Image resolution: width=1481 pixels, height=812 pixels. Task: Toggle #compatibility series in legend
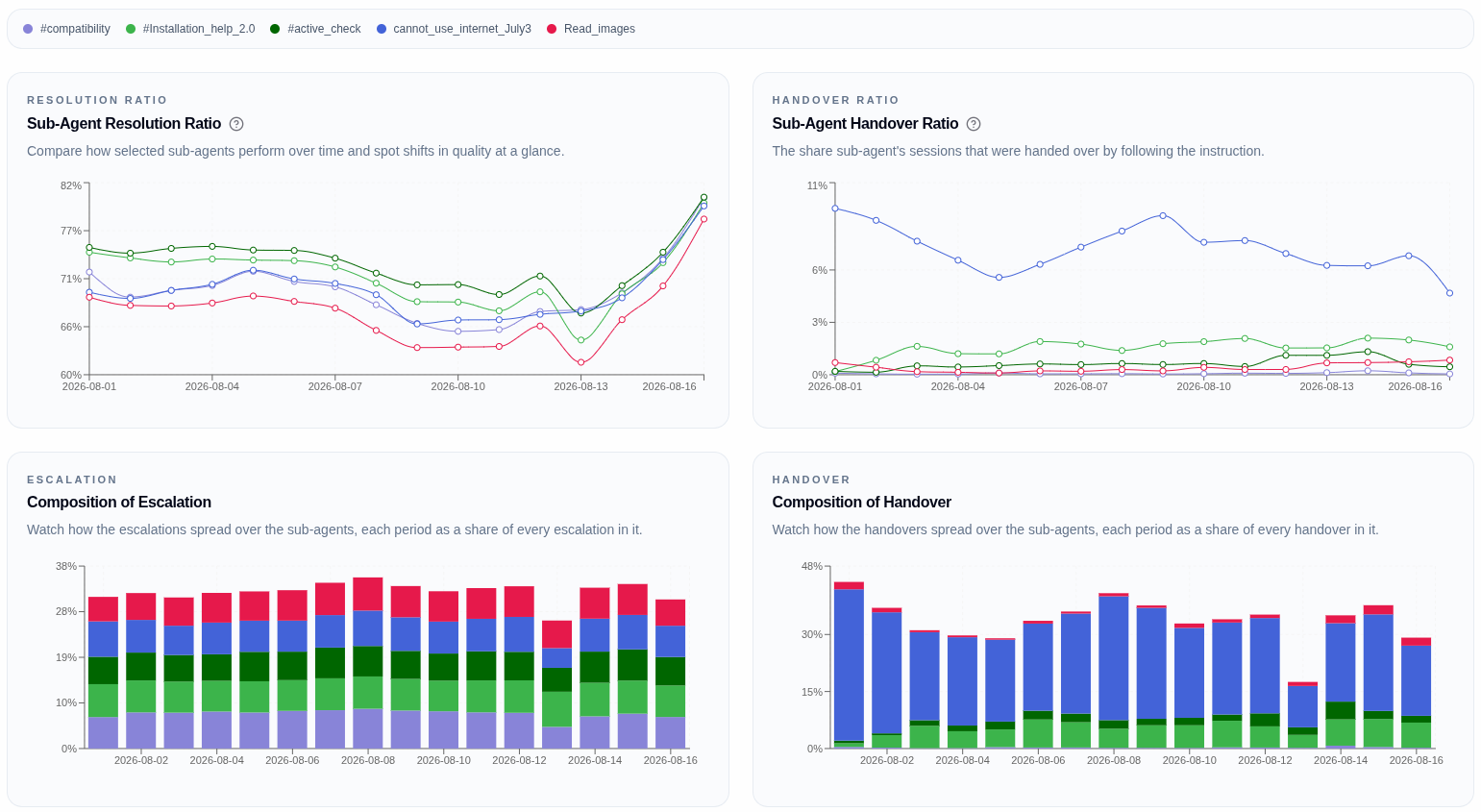pos(66,29)
